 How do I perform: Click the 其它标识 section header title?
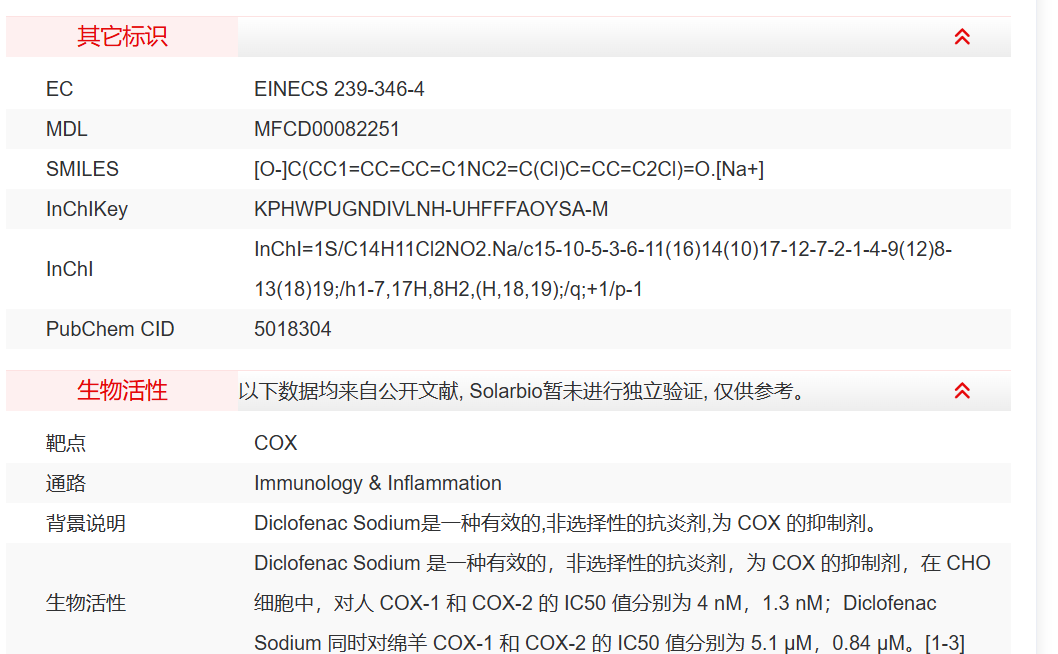[122, 37]
